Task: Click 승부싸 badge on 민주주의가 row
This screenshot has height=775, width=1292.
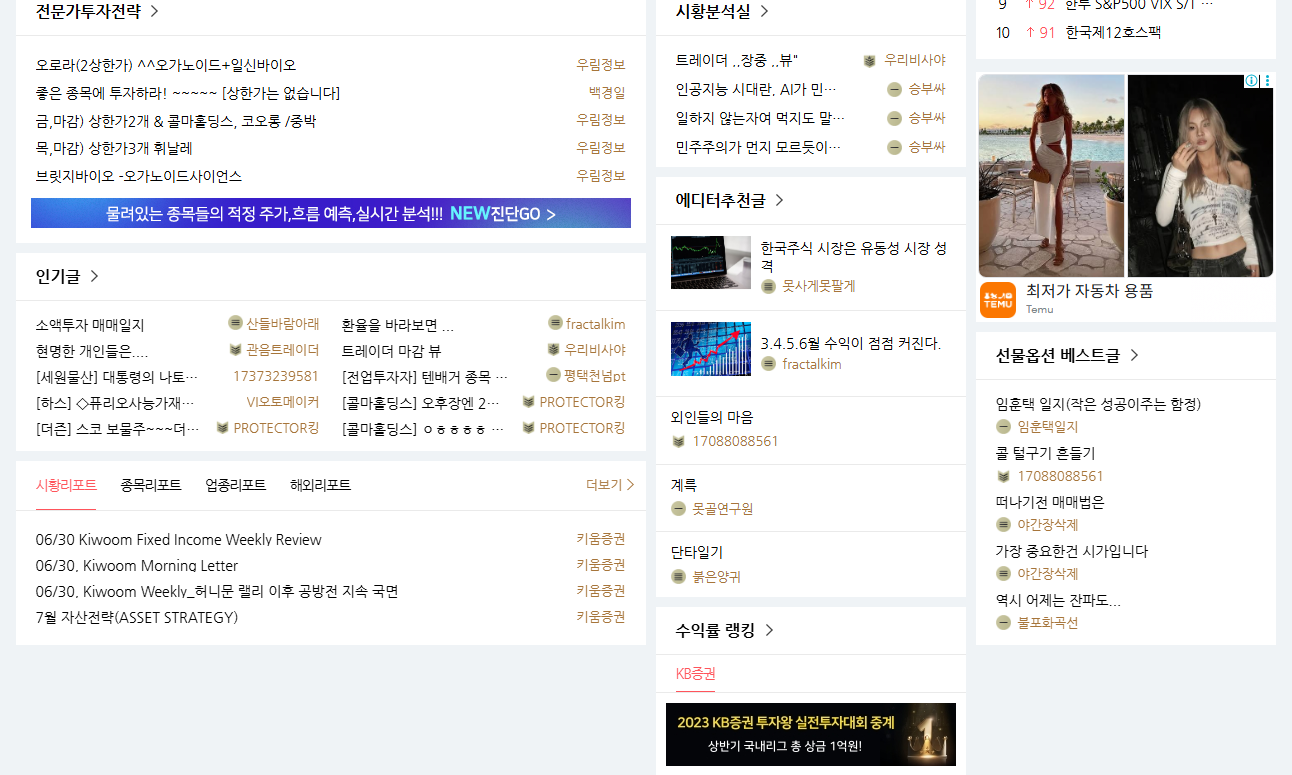Action: 895,147
